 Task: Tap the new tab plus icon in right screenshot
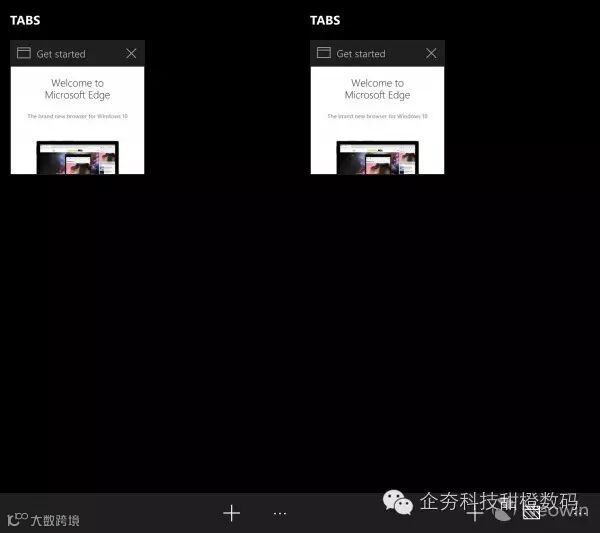click(475, 513)
